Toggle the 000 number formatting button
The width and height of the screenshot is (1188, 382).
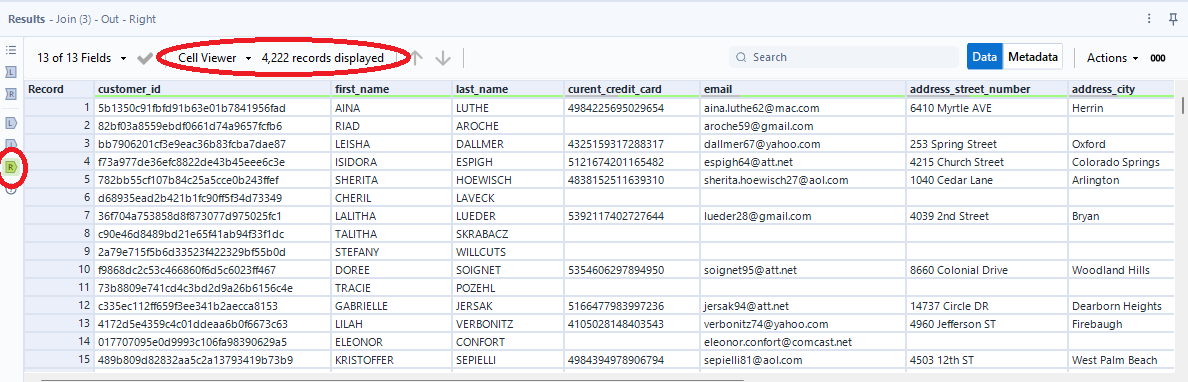(x=1158, y=58)
